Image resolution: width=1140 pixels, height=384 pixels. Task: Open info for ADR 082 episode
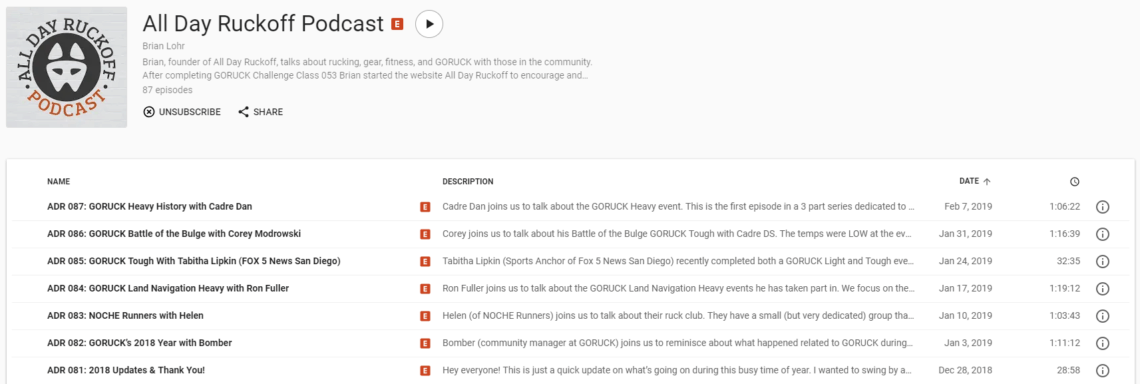[1101, 343]
